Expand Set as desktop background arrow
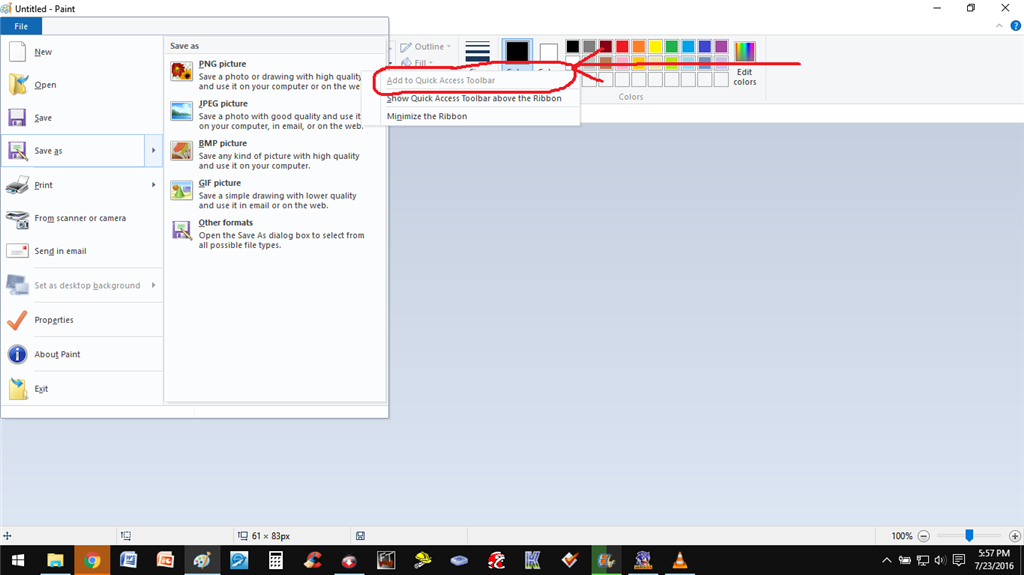Viewport: 1024px width, 575px height. click(153, 286)
